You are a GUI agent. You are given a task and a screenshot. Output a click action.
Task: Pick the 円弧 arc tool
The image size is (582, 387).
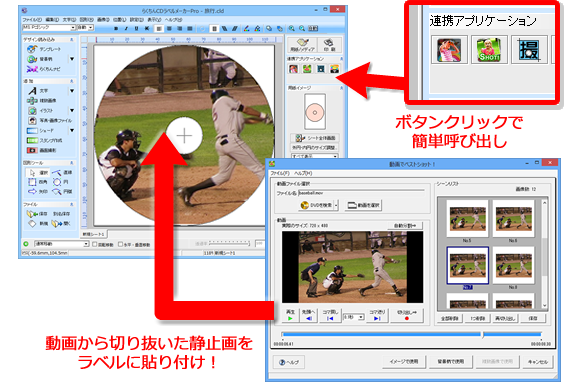(x=62, y=191)
